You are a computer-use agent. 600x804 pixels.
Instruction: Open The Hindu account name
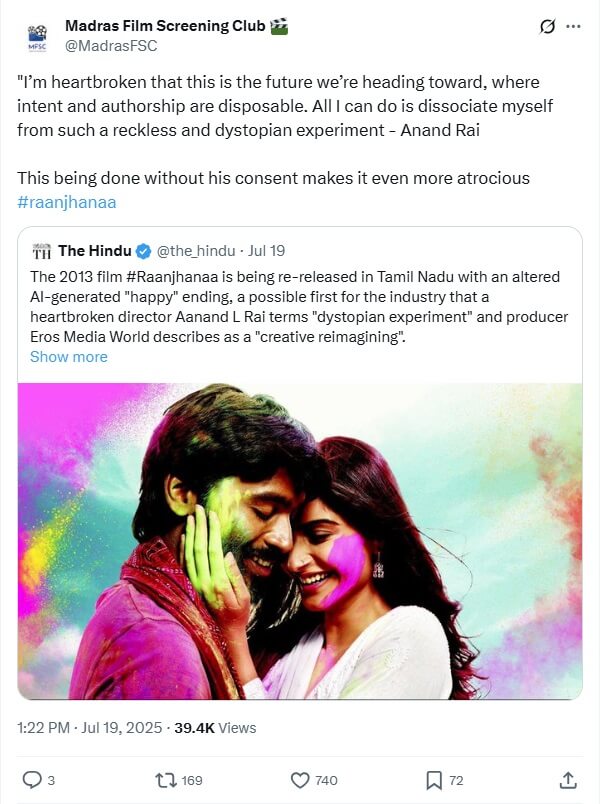(x=94, y=251)
